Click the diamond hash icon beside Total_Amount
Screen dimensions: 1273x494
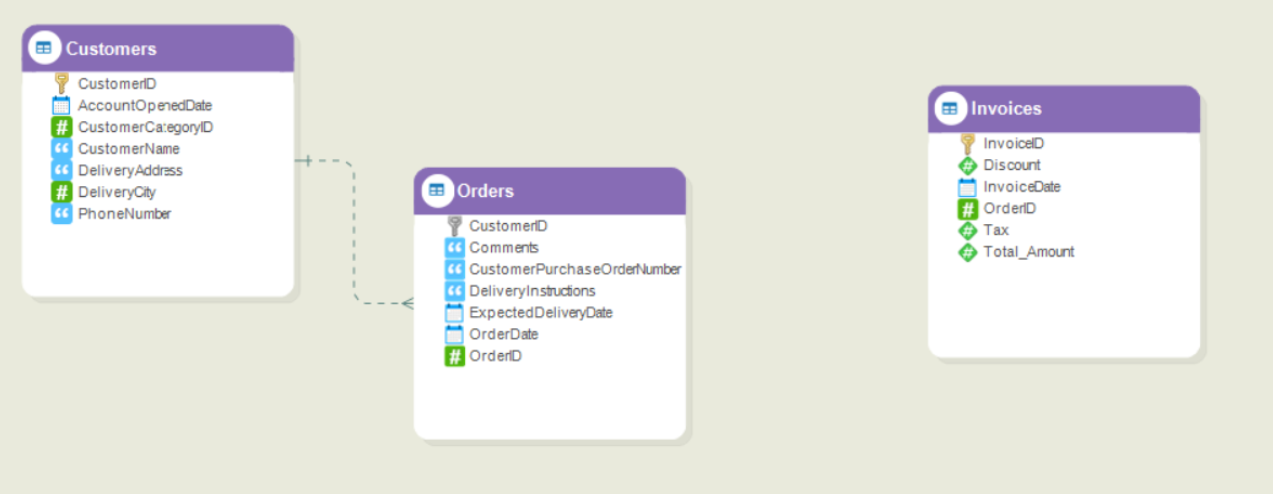(967, 252)
